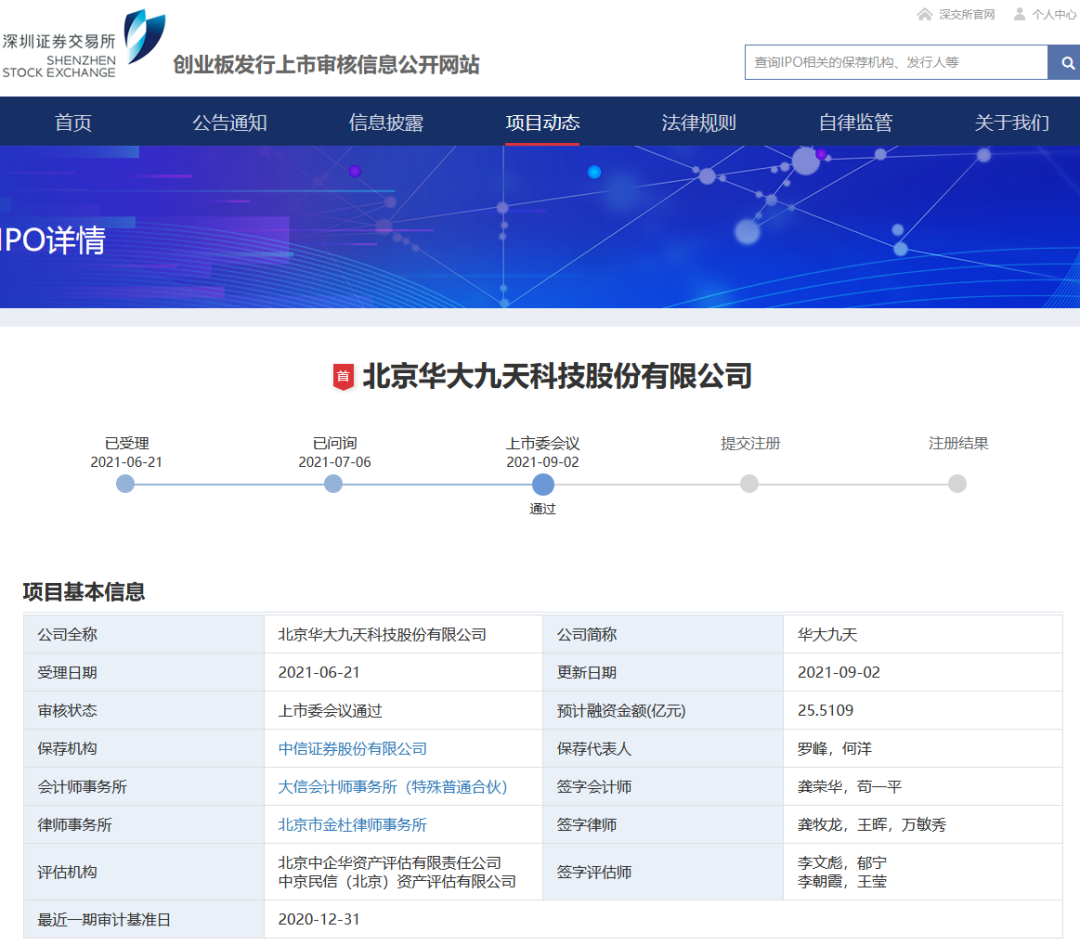Screen dimensions: 1080x945
Task: Open the 关于我们 nav tab
Action: click(x=1012, y=123)
